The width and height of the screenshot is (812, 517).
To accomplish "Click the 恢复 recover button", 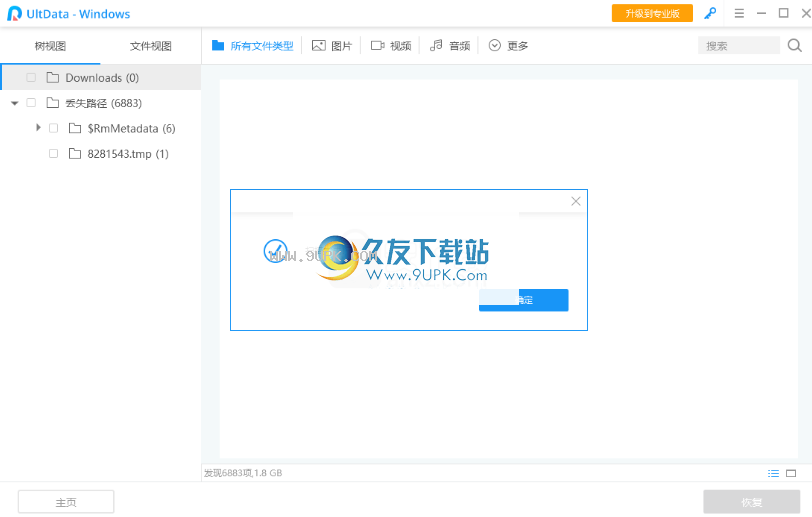I will point(751,502).
